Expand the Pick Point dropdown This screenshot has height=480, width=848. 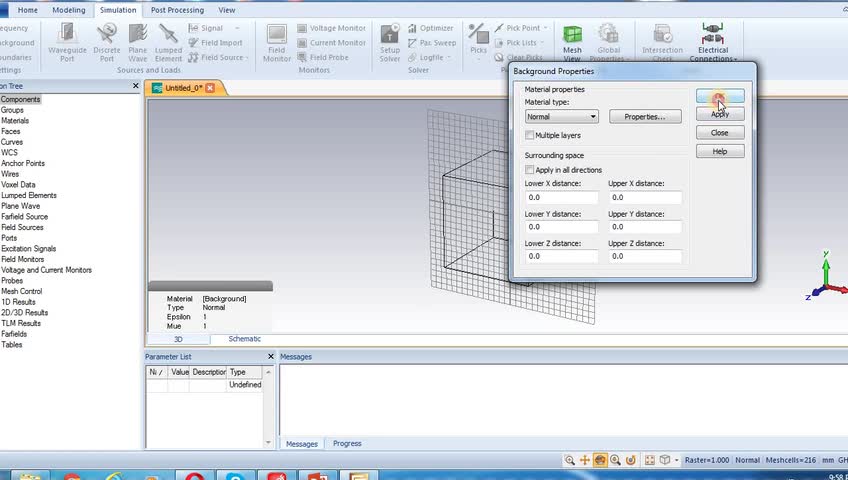coord(545,28)
